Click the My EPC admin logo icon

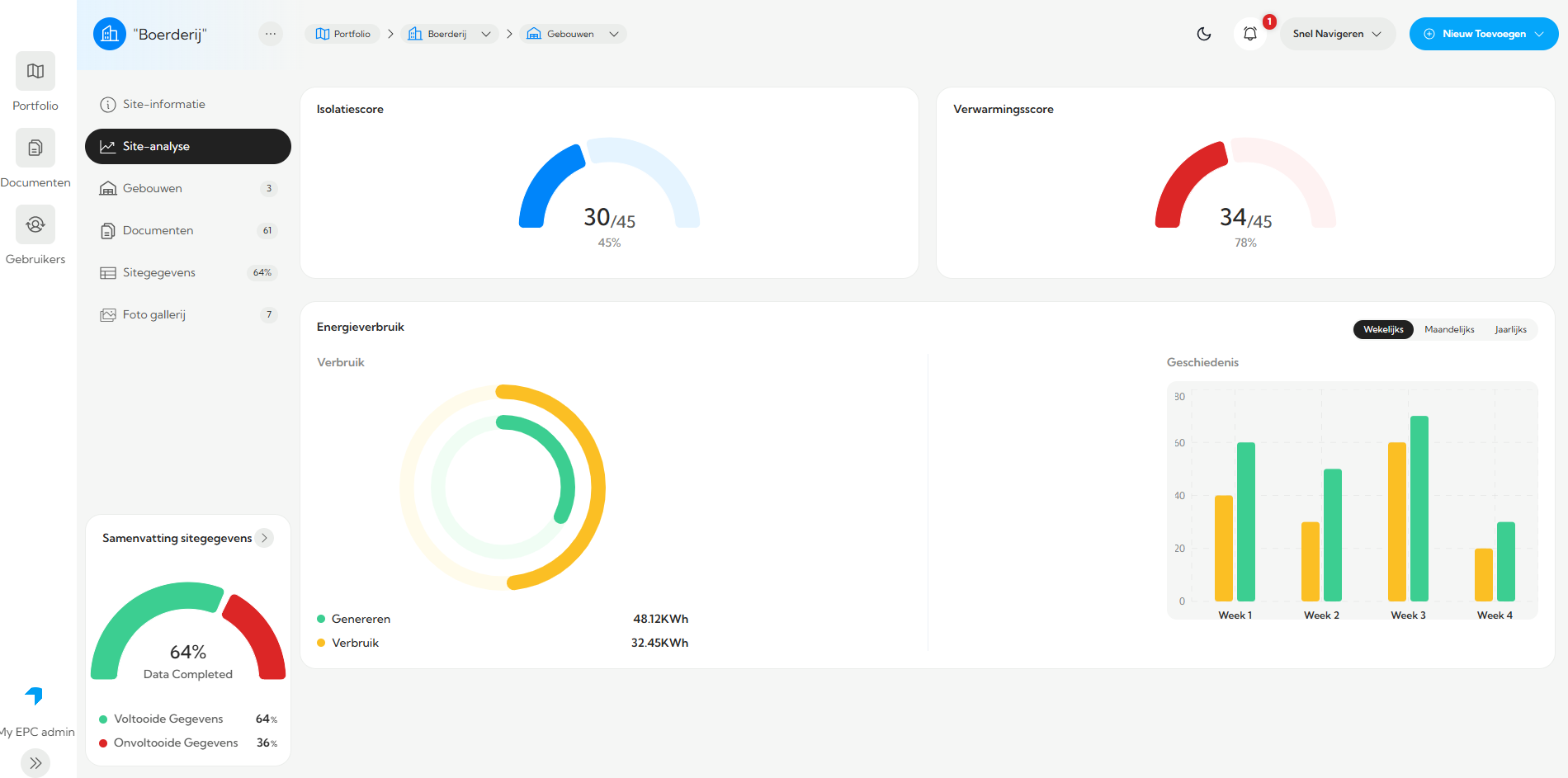(x=35, y=696)
